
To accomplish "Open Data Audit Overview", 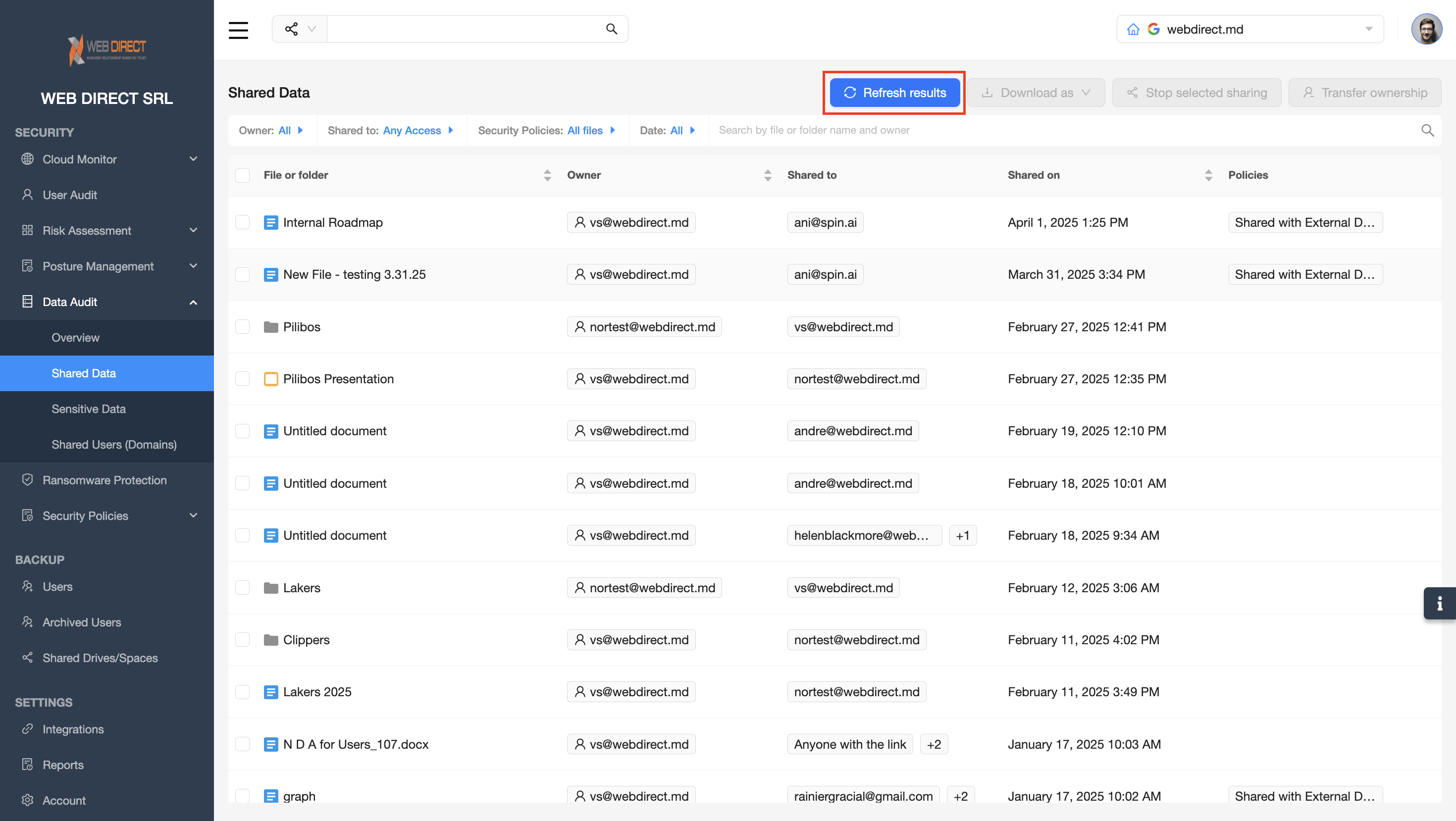I will click(x=107, y=337).
